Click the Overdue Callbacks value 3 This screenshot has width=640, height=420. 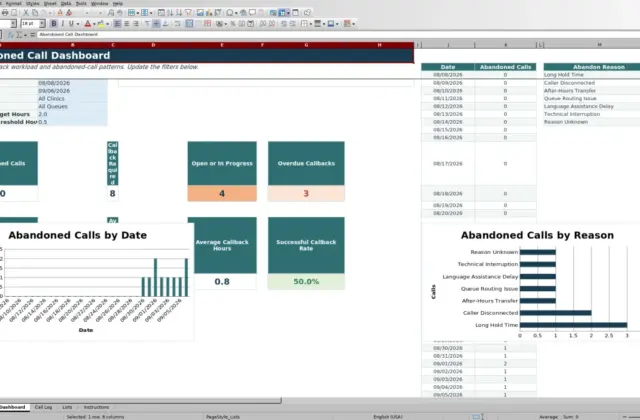click(306, 193)
